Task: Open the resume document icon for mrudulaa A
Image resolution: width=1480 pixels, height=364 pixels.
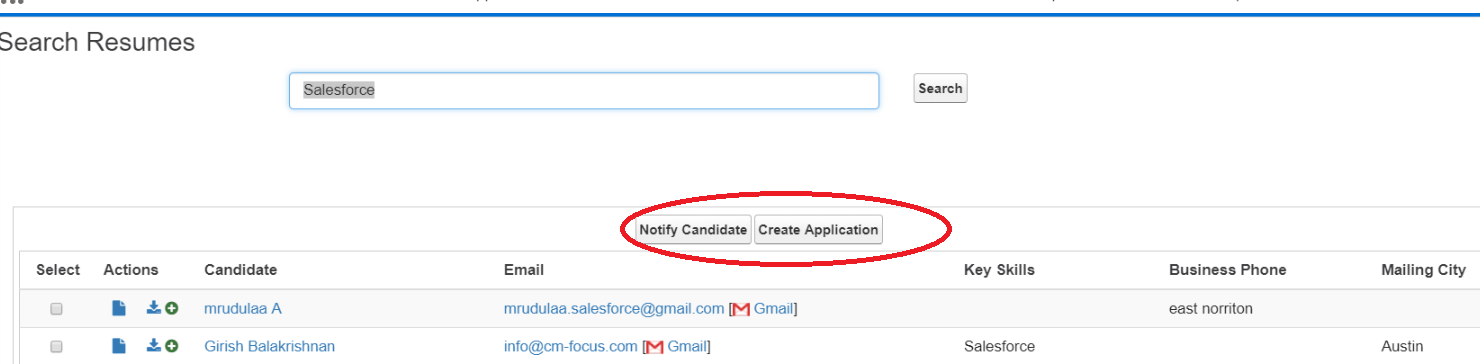Action: [x=119, y=309]
